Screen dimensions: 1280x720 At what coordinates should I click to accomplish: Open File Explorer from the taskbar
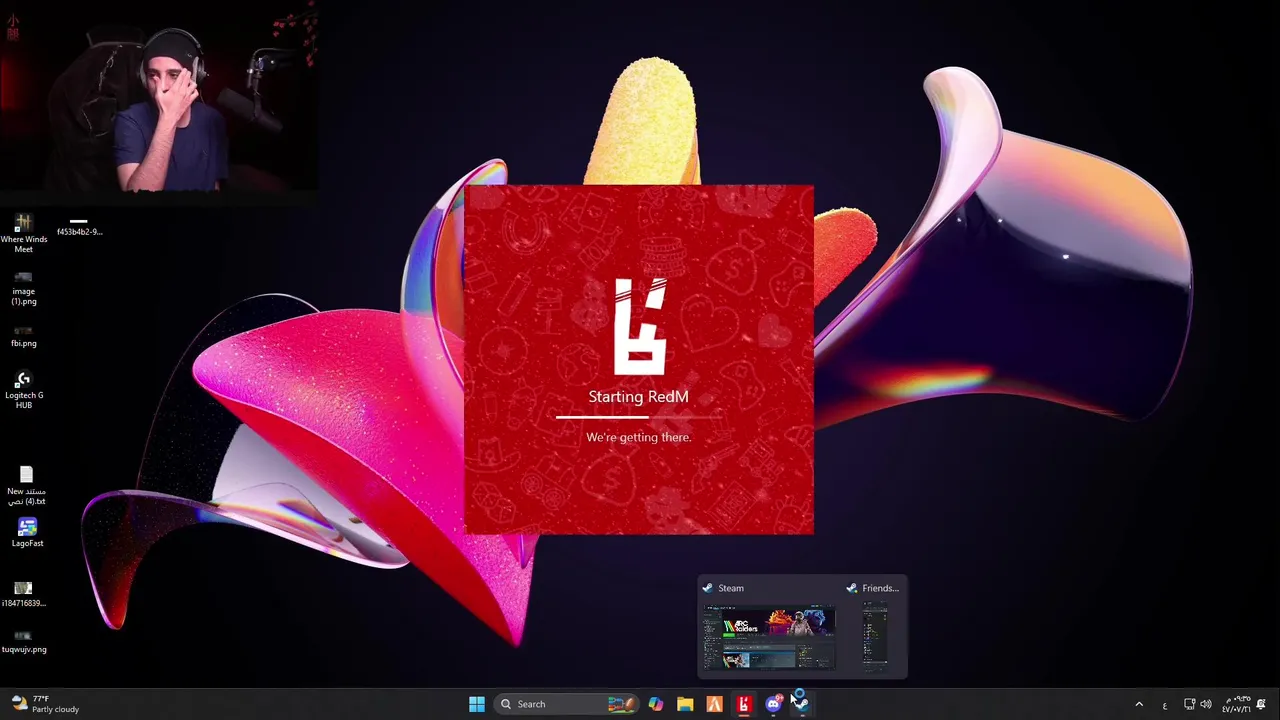(x=685, y=704)
